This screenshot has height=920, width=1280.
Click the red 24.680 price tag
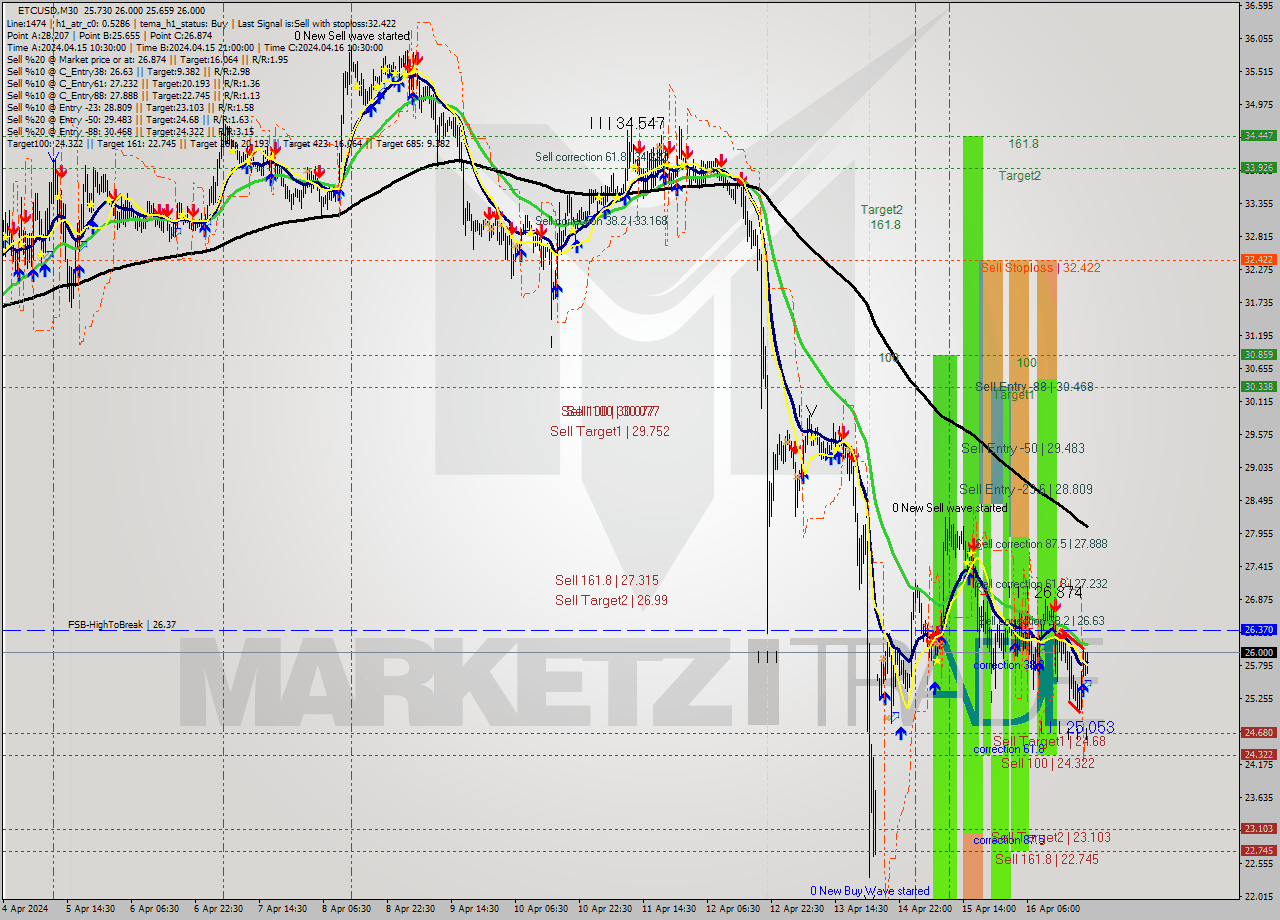tap(1258, 732)
